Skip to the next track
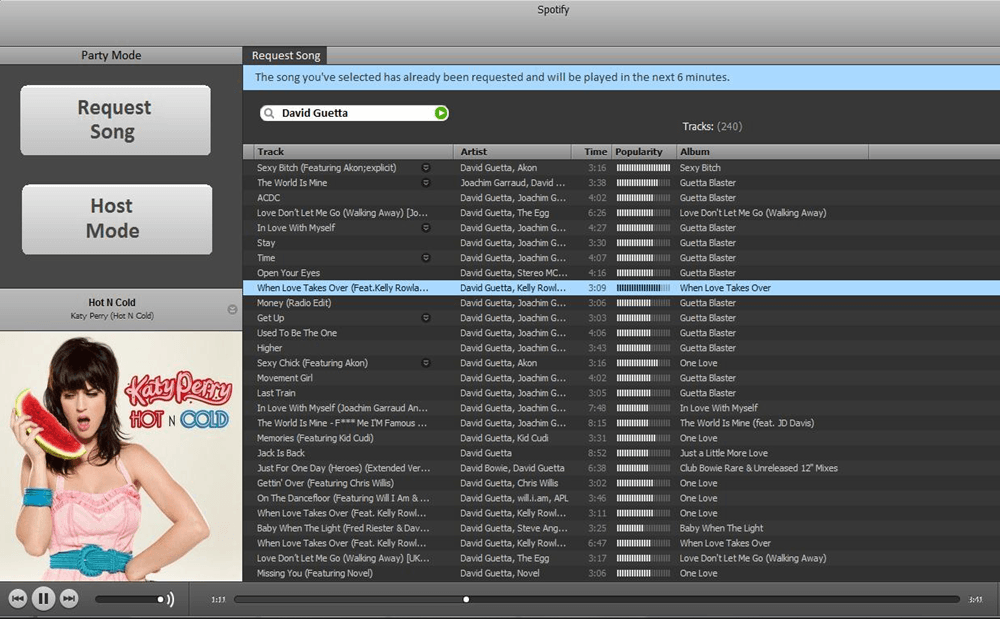Screen dimensions: 1000x619 (69, 599)
